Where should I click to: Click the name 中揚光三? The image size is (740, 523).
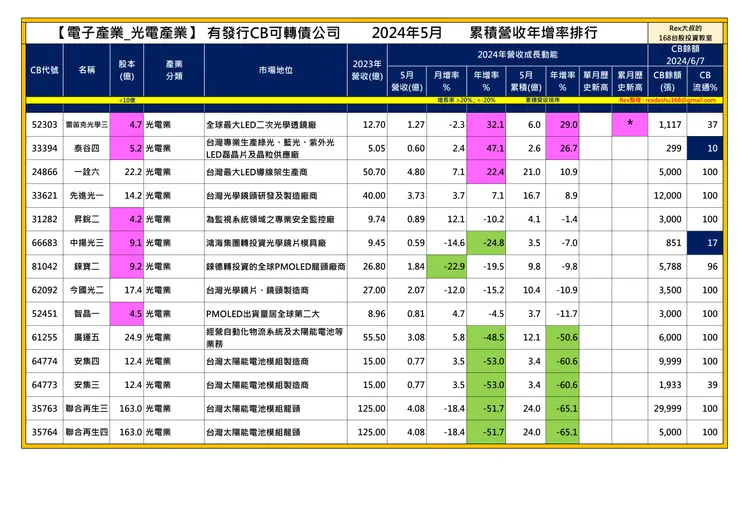coord(86,243)
